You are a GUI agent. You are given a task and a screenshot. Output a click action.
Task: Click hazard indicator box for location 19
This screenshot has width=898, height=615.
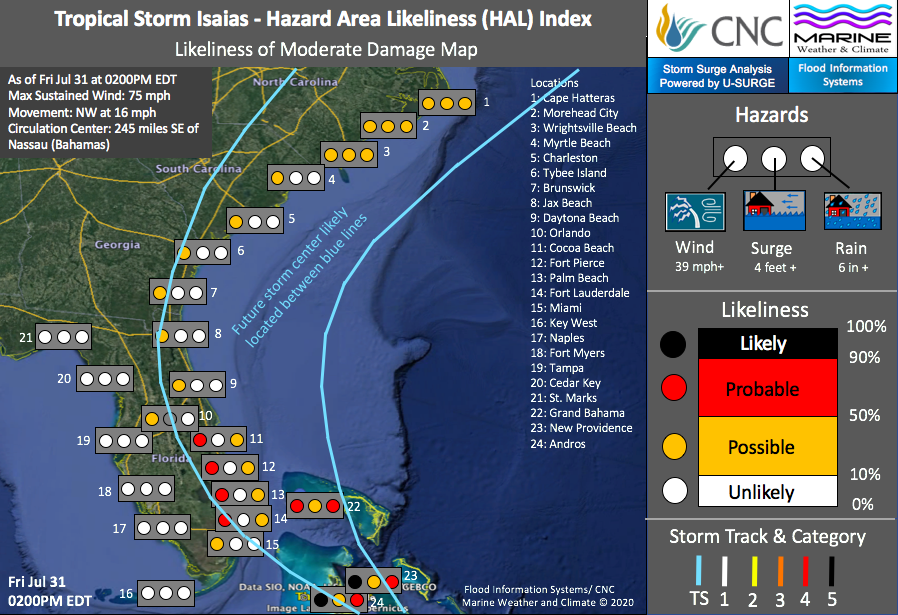point(124,441)
